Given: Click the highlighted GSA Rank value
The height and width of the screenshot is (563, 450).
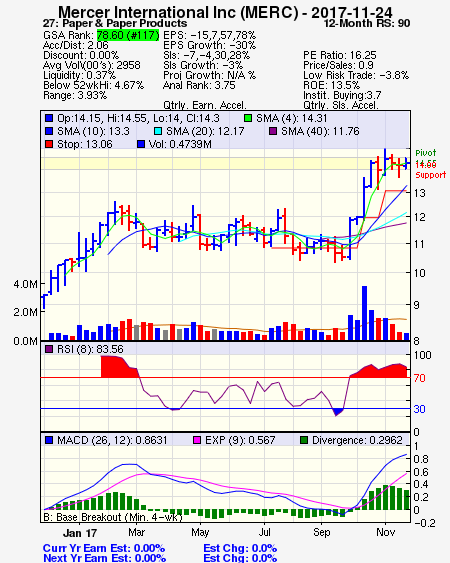Looking at the screenshot, I should click(128, 35).
